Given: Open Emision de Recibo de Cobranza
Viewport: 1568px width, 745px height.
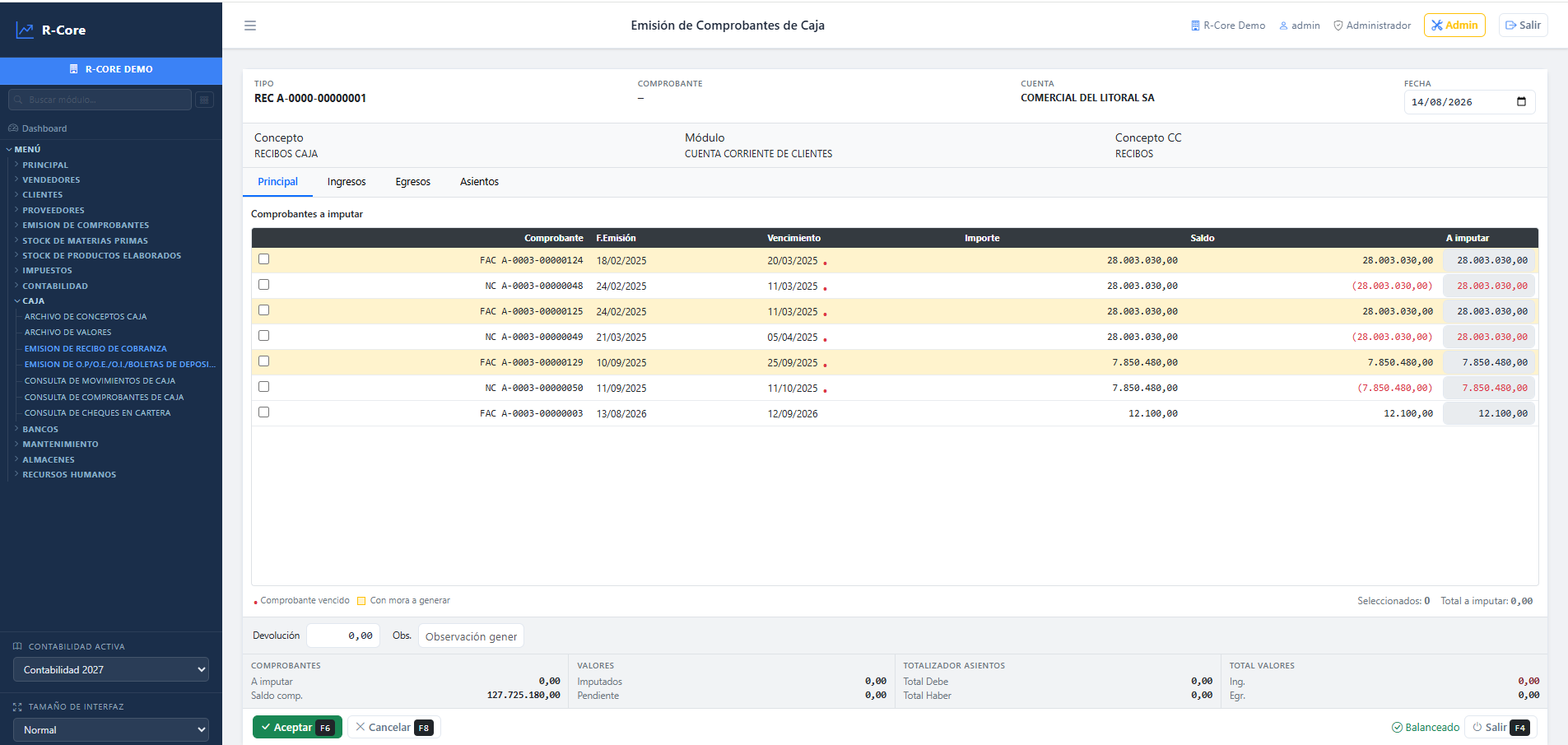Looking at the screenshot, I should click(95, 349).
